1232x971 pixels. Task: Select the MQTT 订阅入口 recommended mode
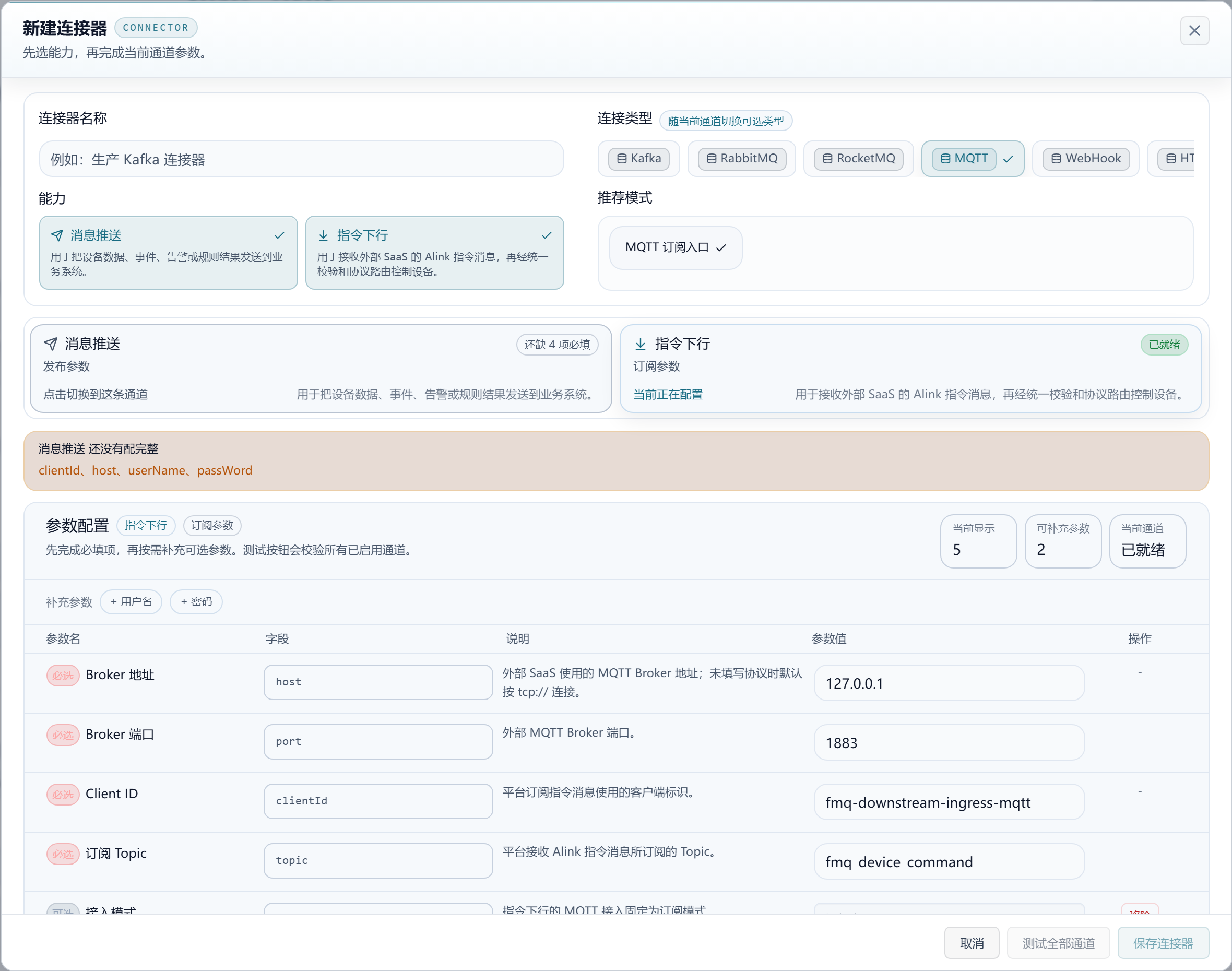tap(676, 248)
